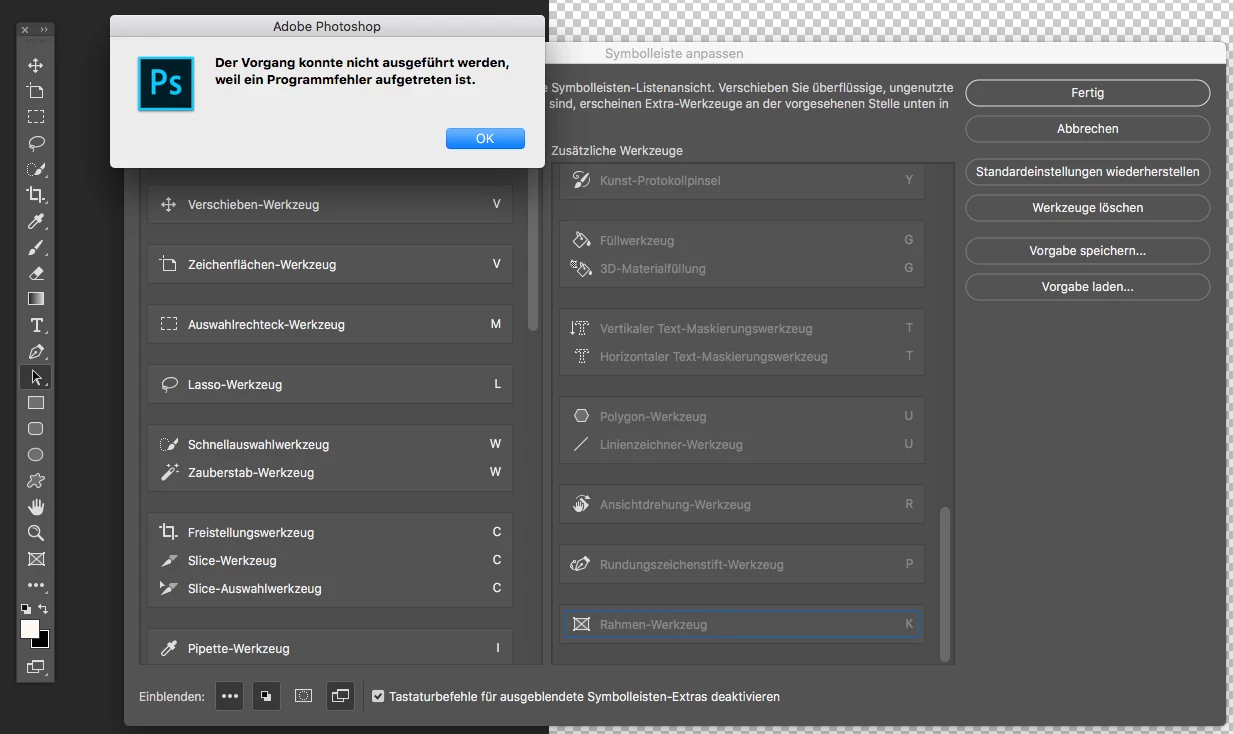Click the Fertig button
The width and height of the screenshot is (1233, 734).
[1088, 93]
